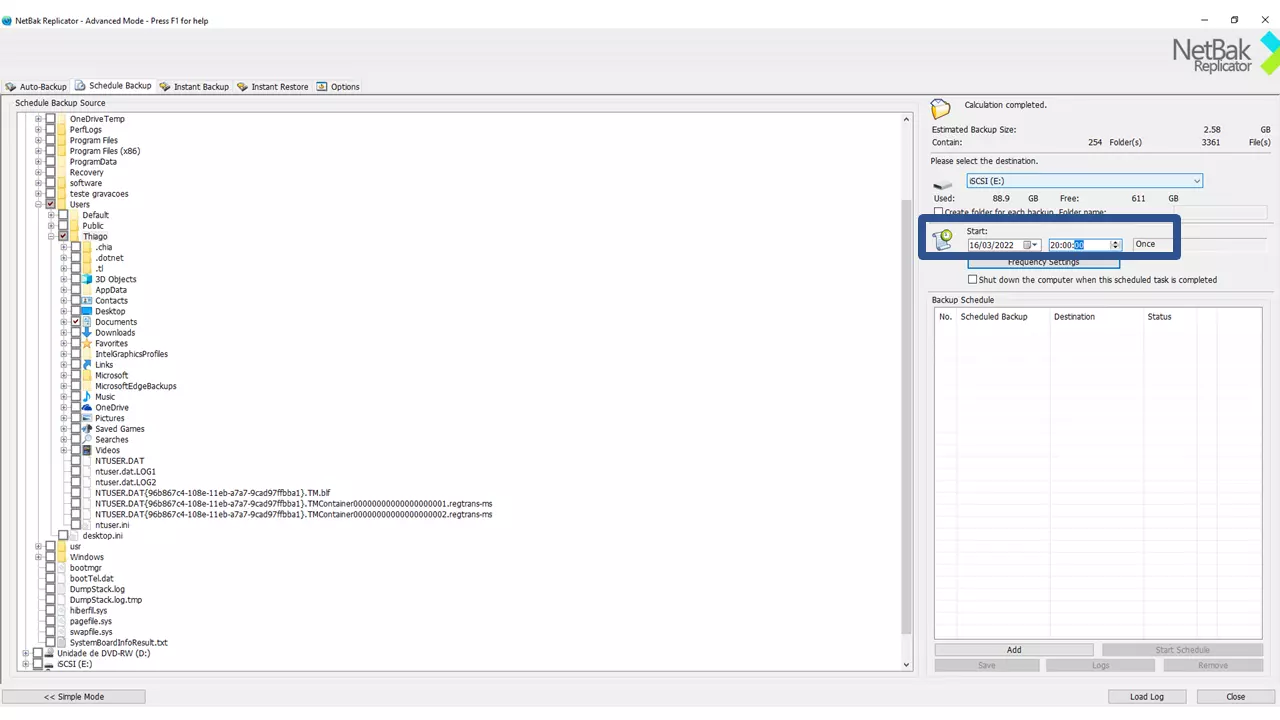Uncheck the Thiago folder checkbox

click(63, 236)
